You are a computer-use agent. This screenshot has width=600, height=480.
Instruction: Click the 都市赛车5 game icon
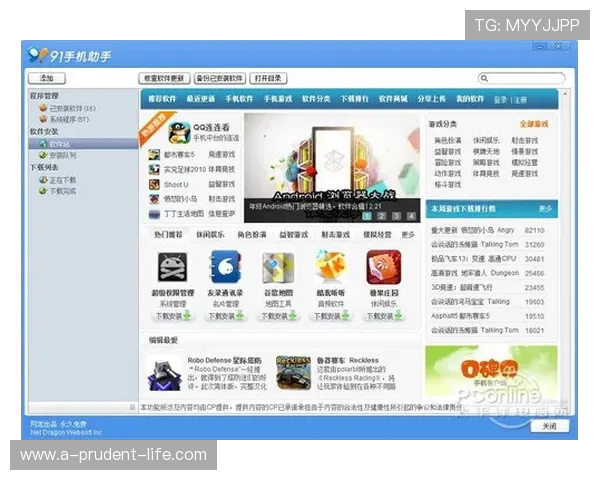click(155, 155)
